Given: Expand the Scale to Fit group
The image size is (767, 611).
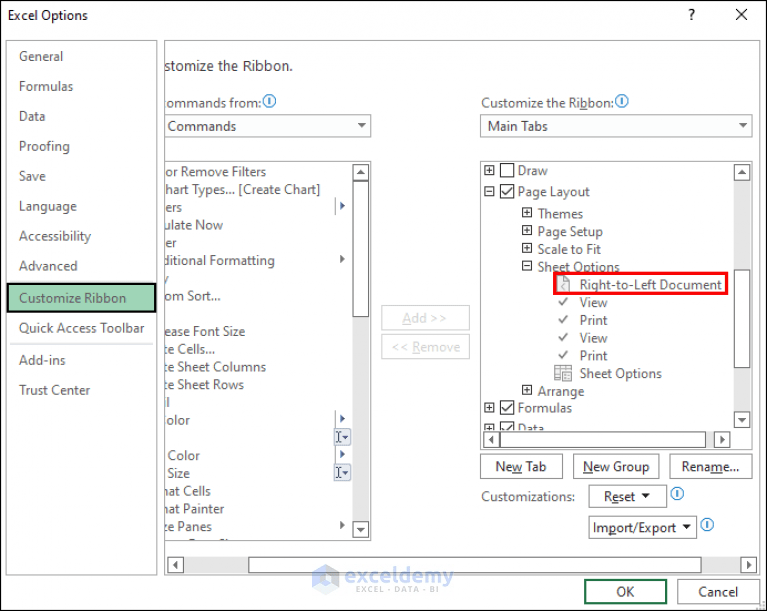Looking at the screenshot, I should [x=527, y=248].
